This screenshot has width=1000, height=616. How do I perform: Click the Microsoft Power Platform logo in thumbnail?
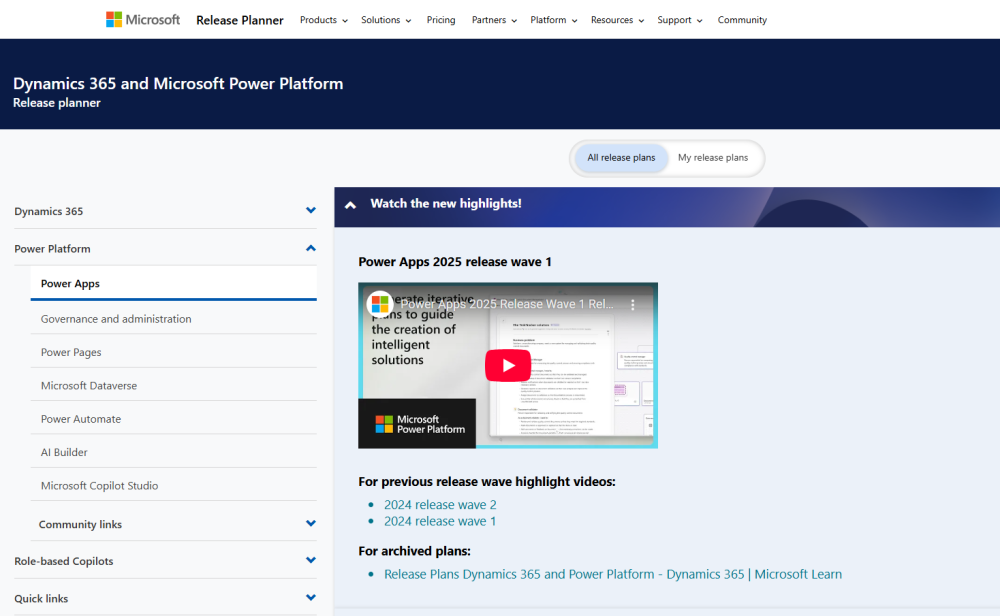(416, 423)
